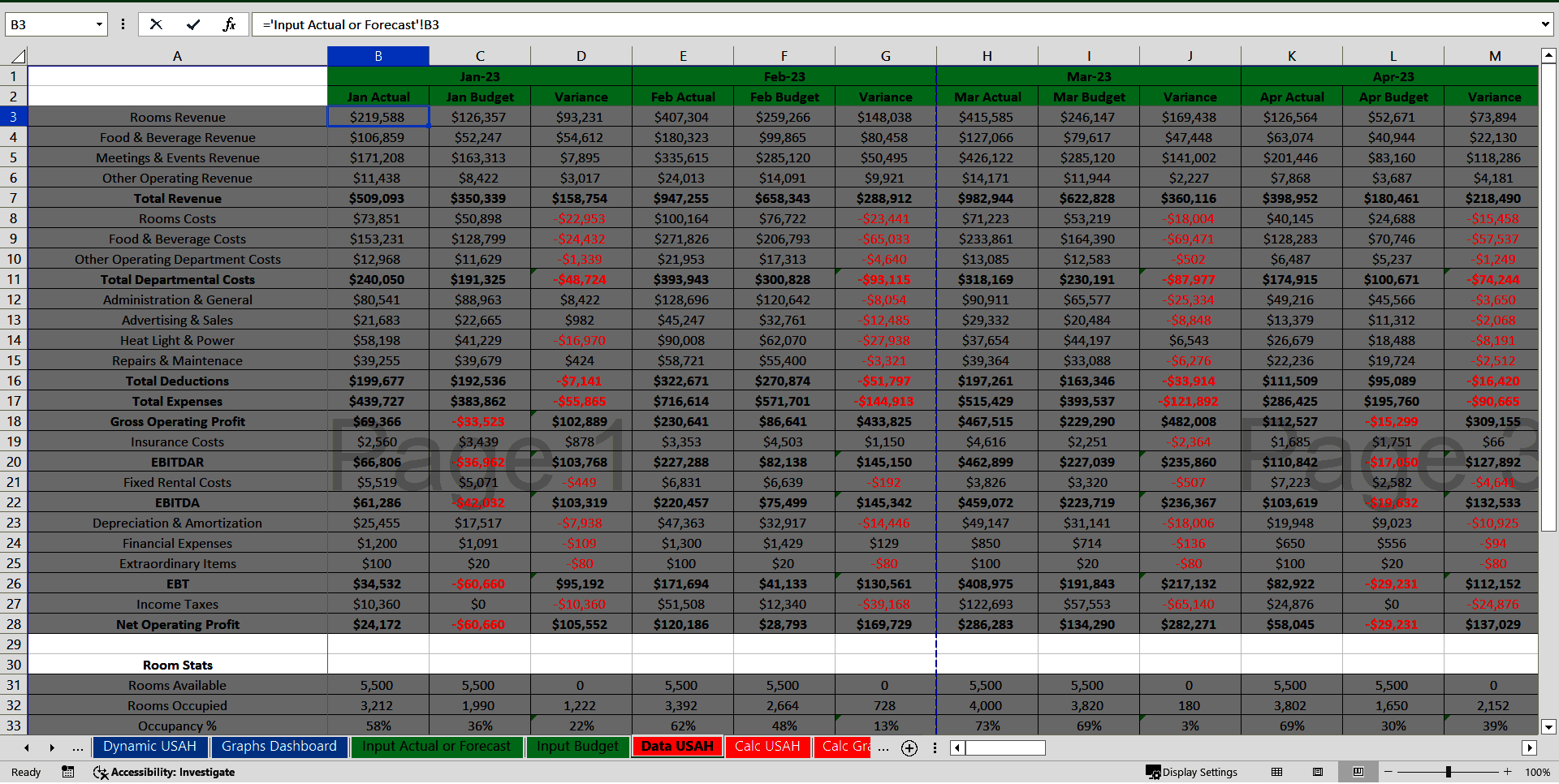Screen dimensions: 1559x784
Task: Zoom in using plus button
Action: 1508,772
